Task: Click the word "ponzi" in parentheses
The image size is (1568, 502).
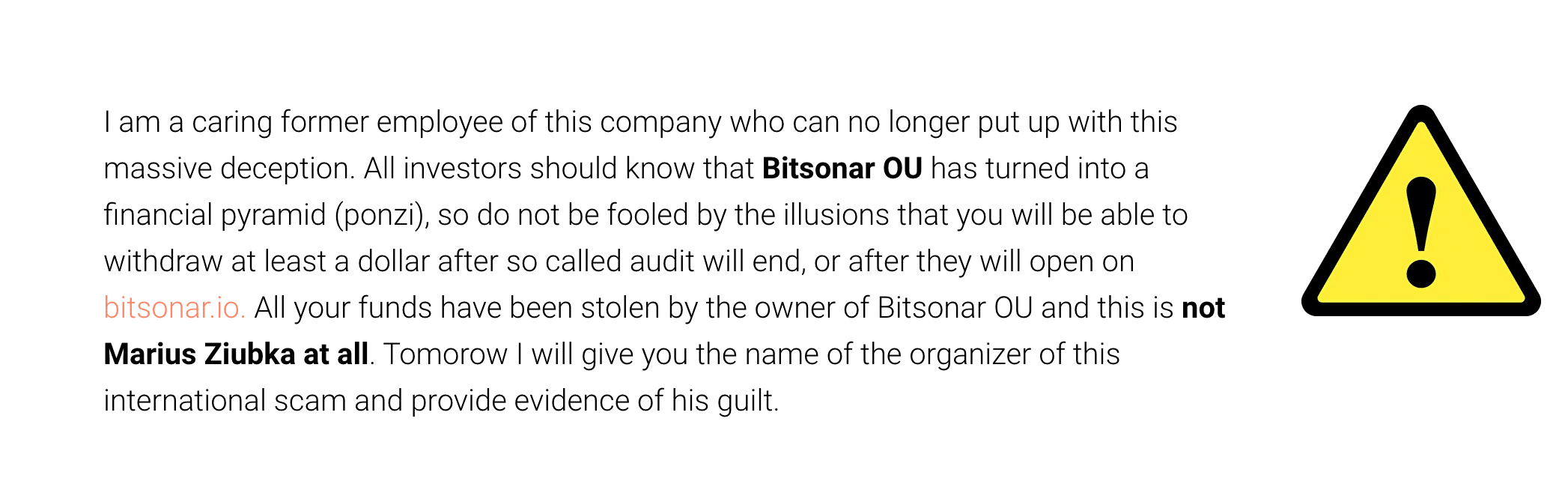Action: (x=382, y=216)
